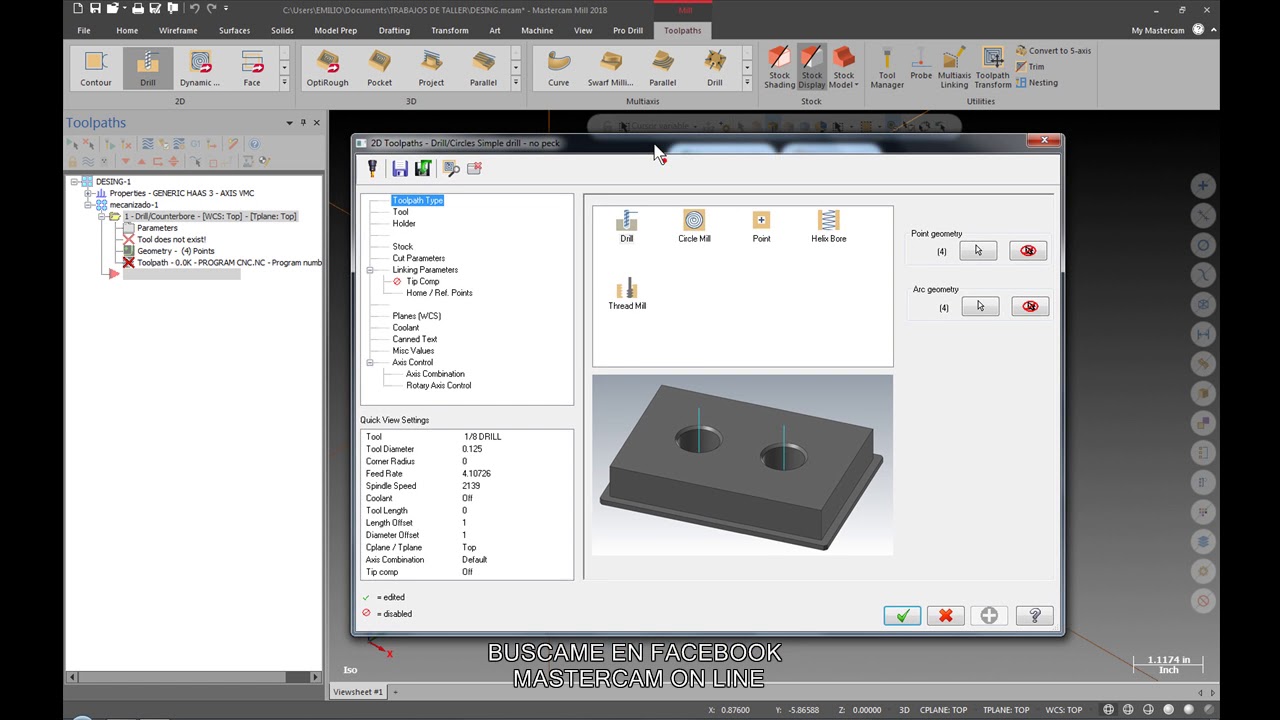
Task: Select the Project 3D toolpath
Action: 432,69
